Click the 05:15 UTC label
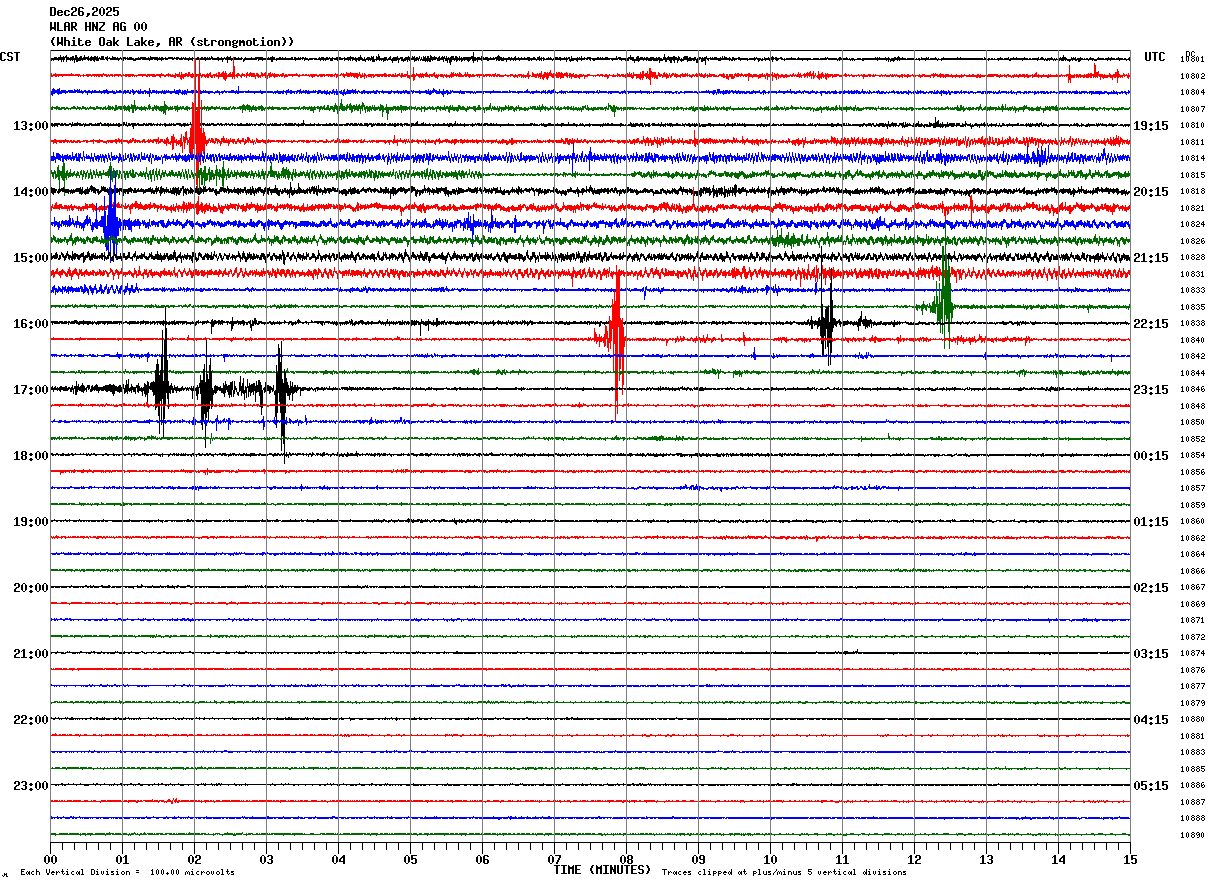The width and height of the screenshot is (1210, 886). (x=1151, y=786)
